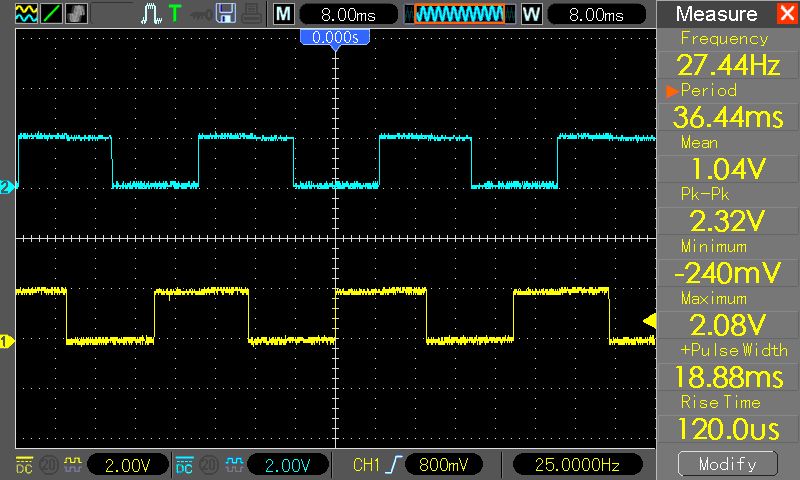Click the 36.44ms period value
Image resolution: width=800 pixels, height=480 pixels.
[x=729, y=117]
